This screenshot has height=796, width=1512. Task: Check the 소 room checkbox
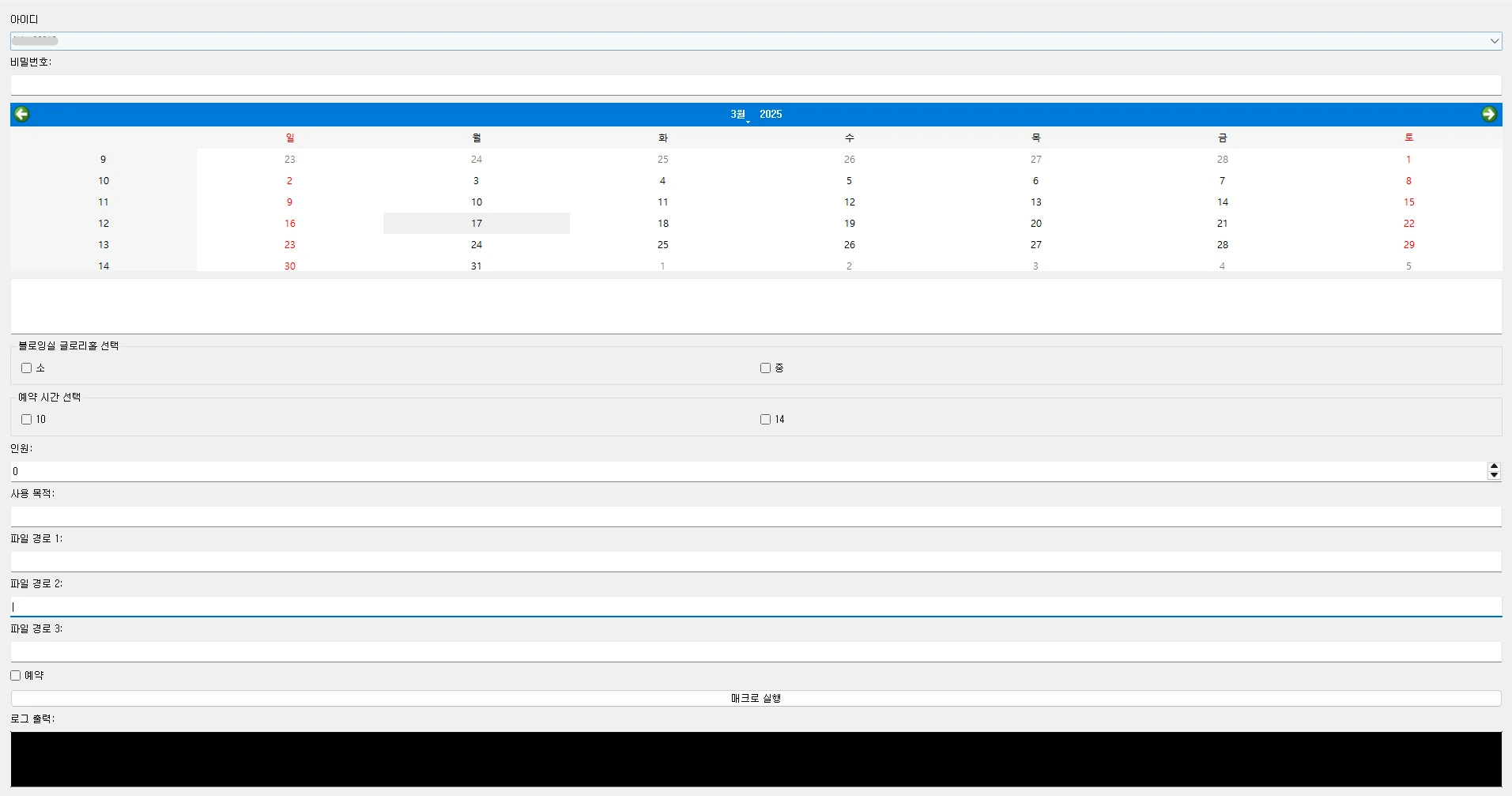(27, 368)
